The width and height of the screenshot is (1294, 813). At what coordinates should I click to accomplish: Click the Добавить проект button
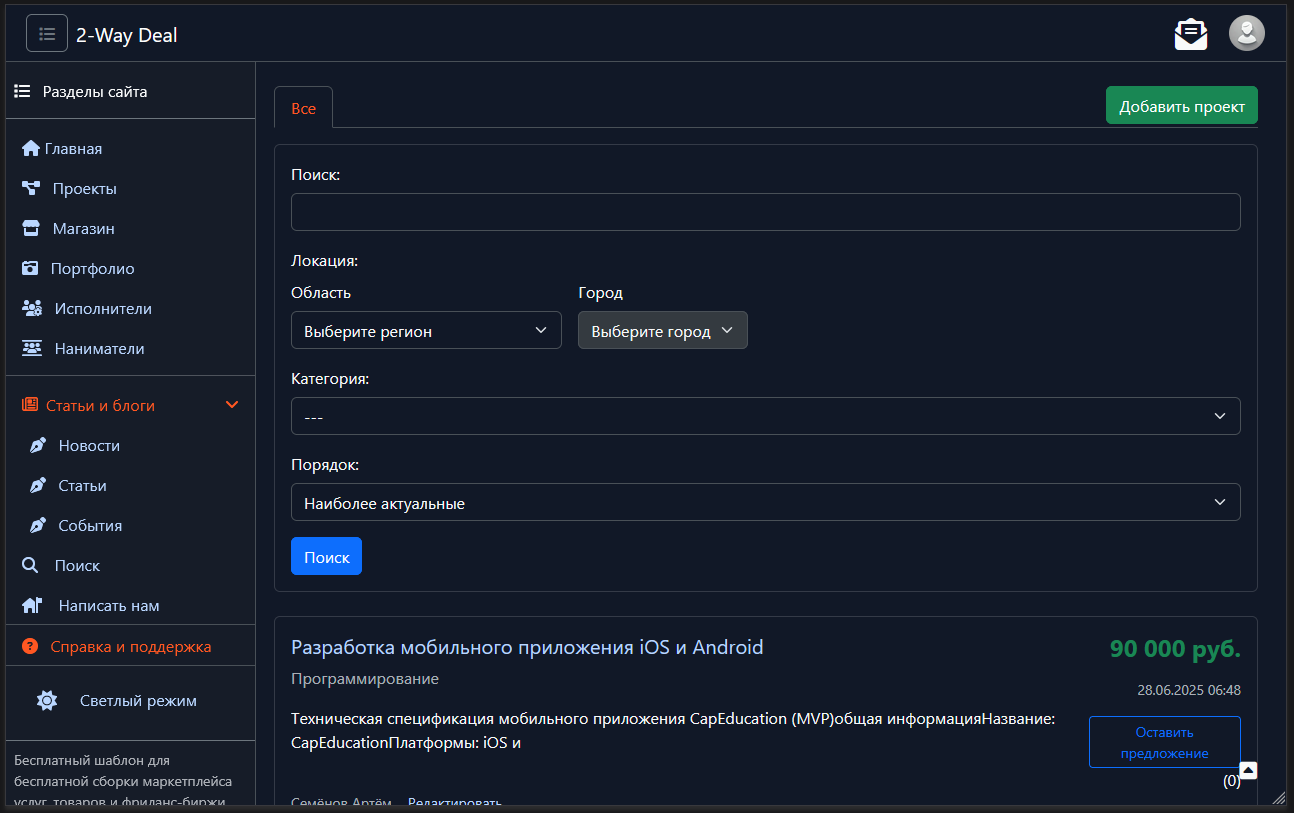tap(1181, 106)
